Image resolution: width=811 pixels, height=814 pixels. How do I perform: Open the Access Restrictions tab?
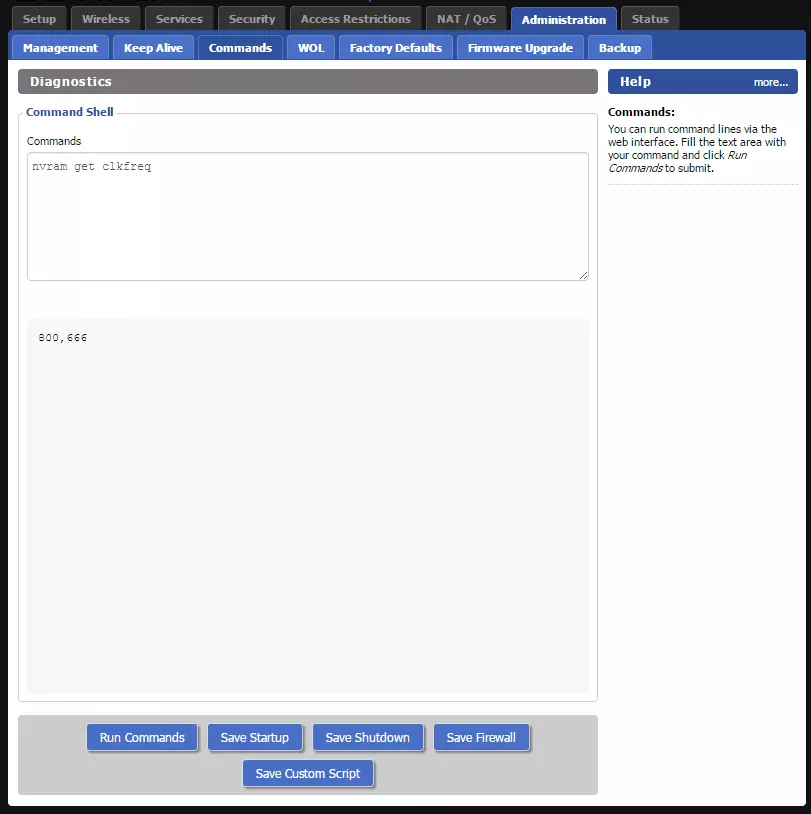356,19
